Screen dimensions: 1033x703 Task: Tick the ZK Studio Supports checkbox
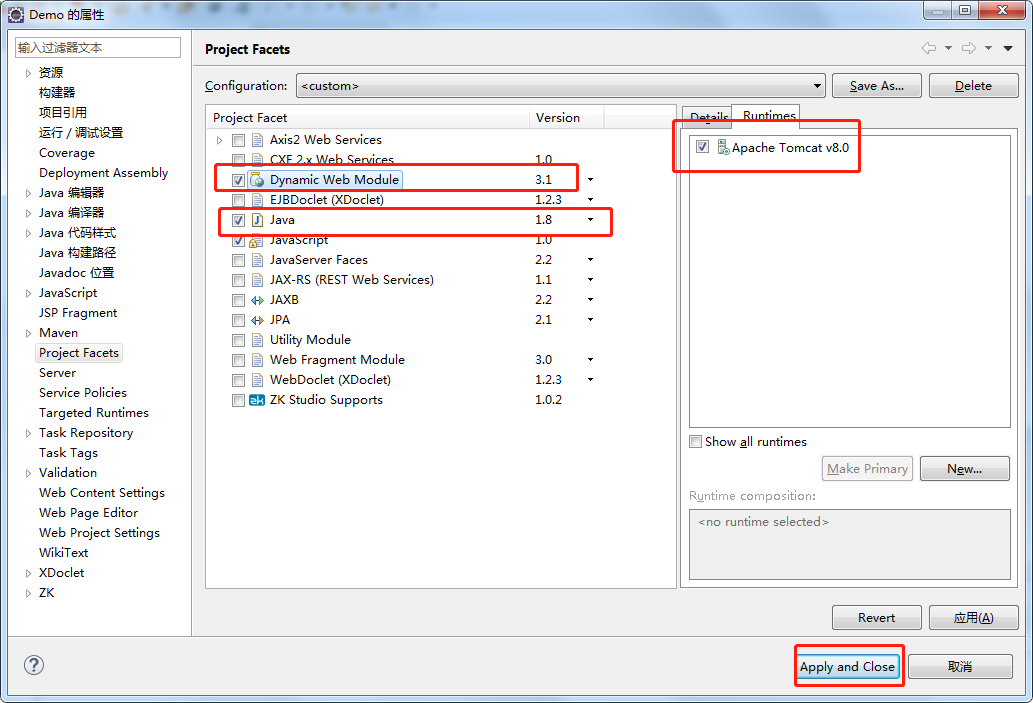[238, 400]
